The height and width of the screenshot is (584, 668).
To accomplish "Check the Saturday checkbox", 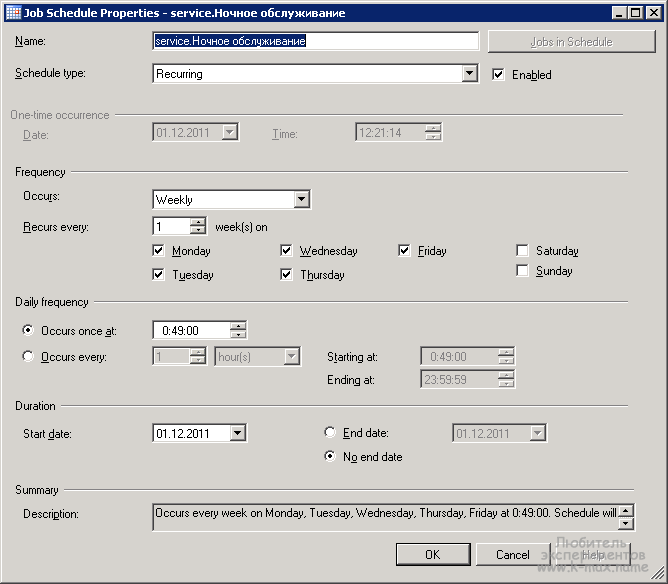I will coord(522,250).
